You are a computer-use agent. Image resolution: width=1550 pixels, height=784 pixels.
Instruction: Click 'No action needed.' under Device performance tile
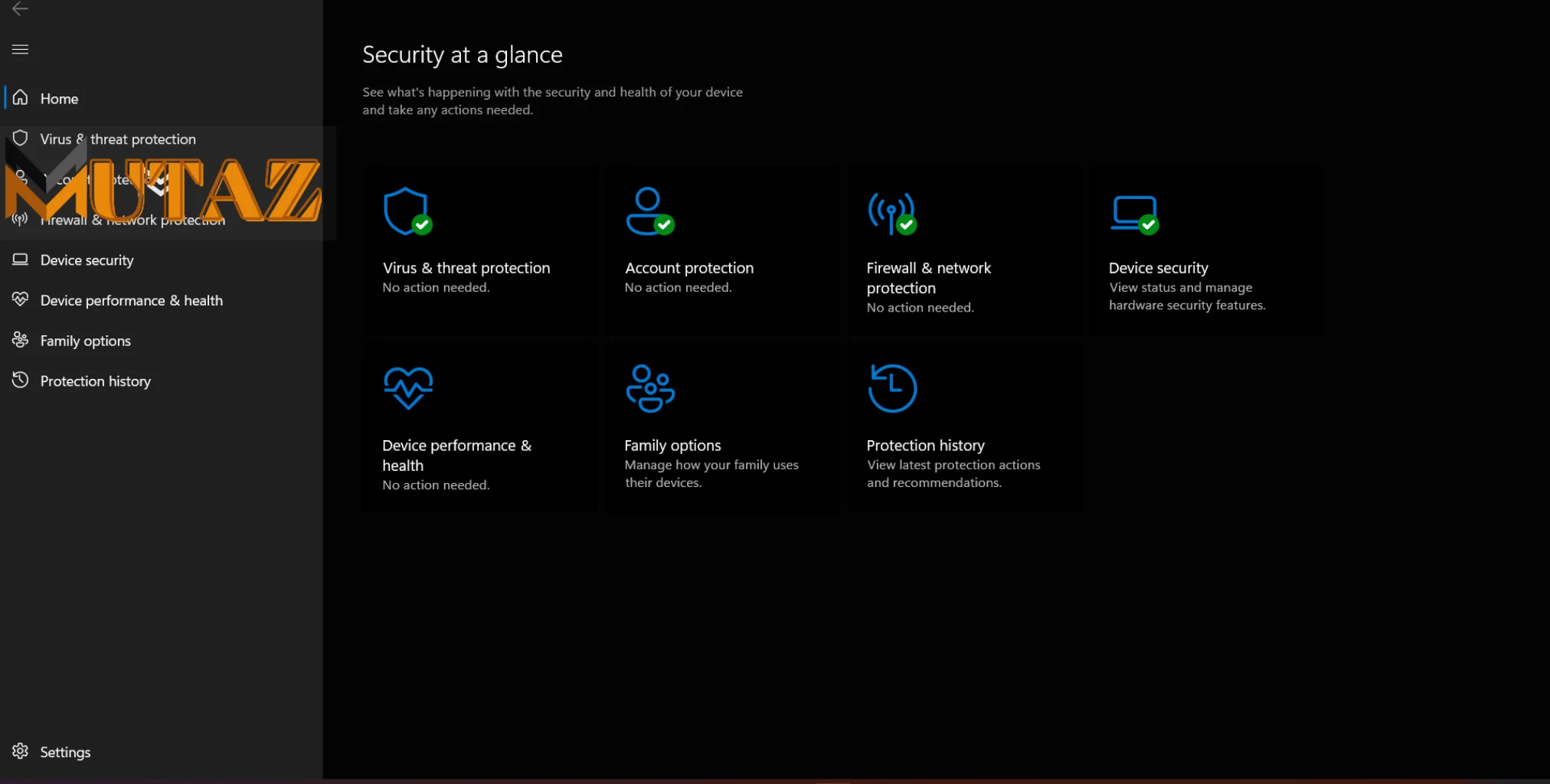point(436,485)
